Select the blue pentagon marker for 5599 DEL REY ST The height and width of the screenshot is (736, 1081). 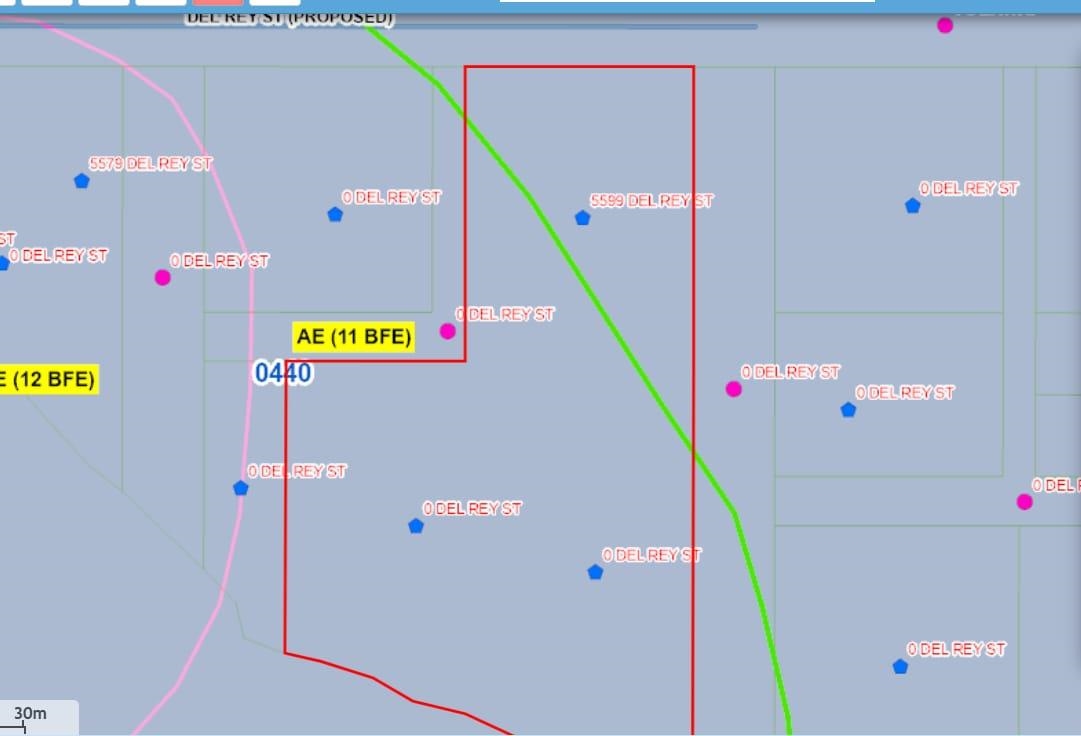pyautogui.click(x=582, y=218)
